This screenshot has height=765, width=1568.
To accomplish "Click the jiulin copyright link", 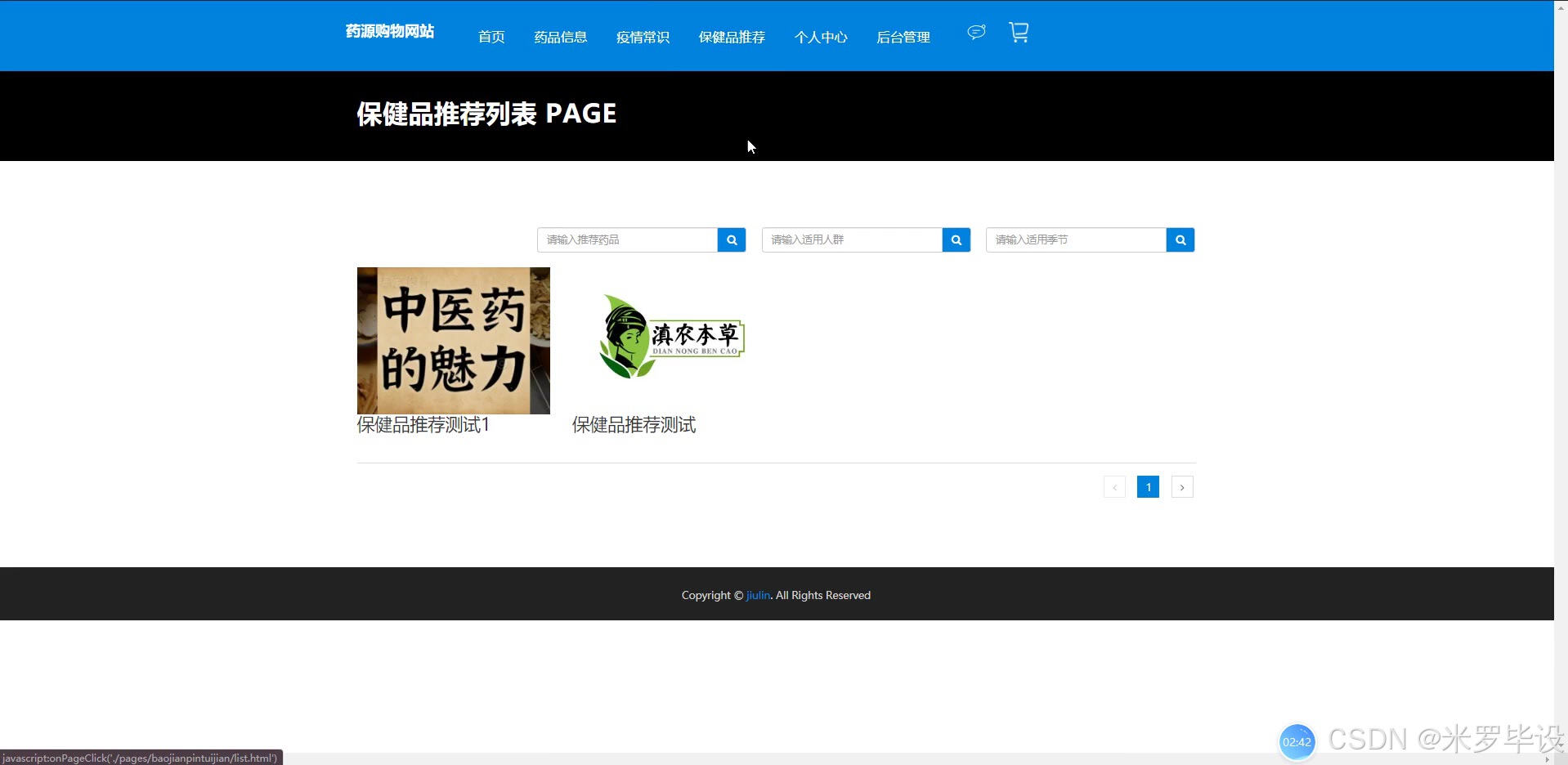I will (757, 595).
